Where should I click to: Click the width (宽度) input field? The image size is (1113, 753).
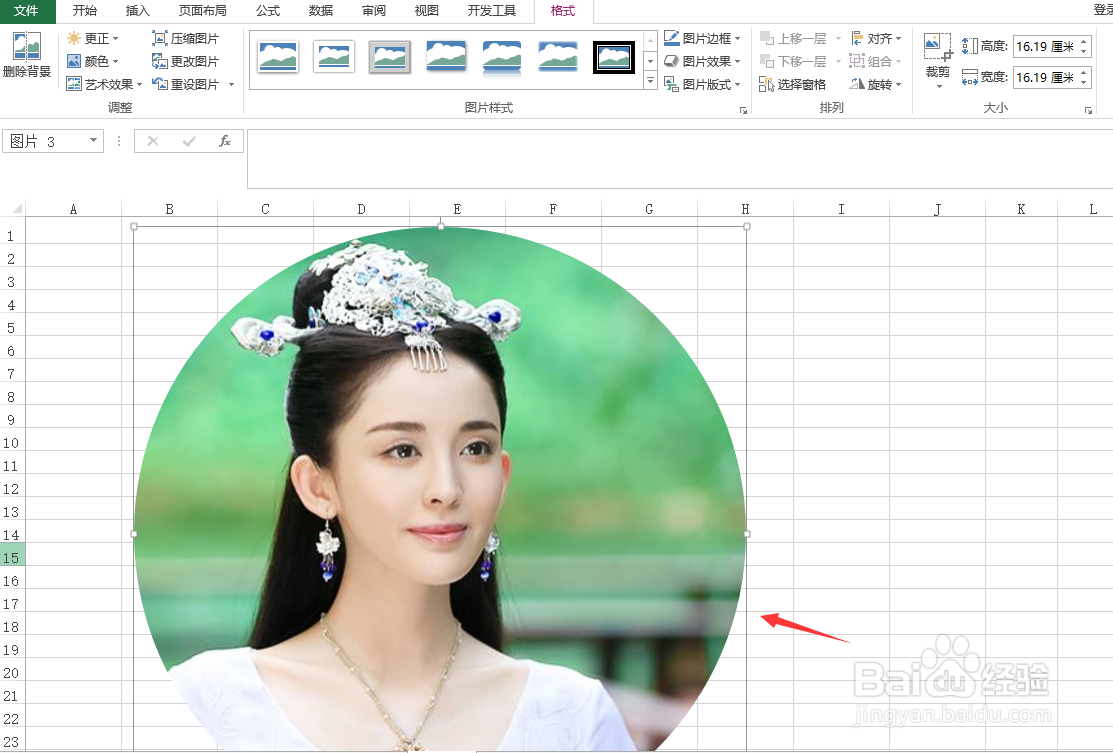[1045, 77]
